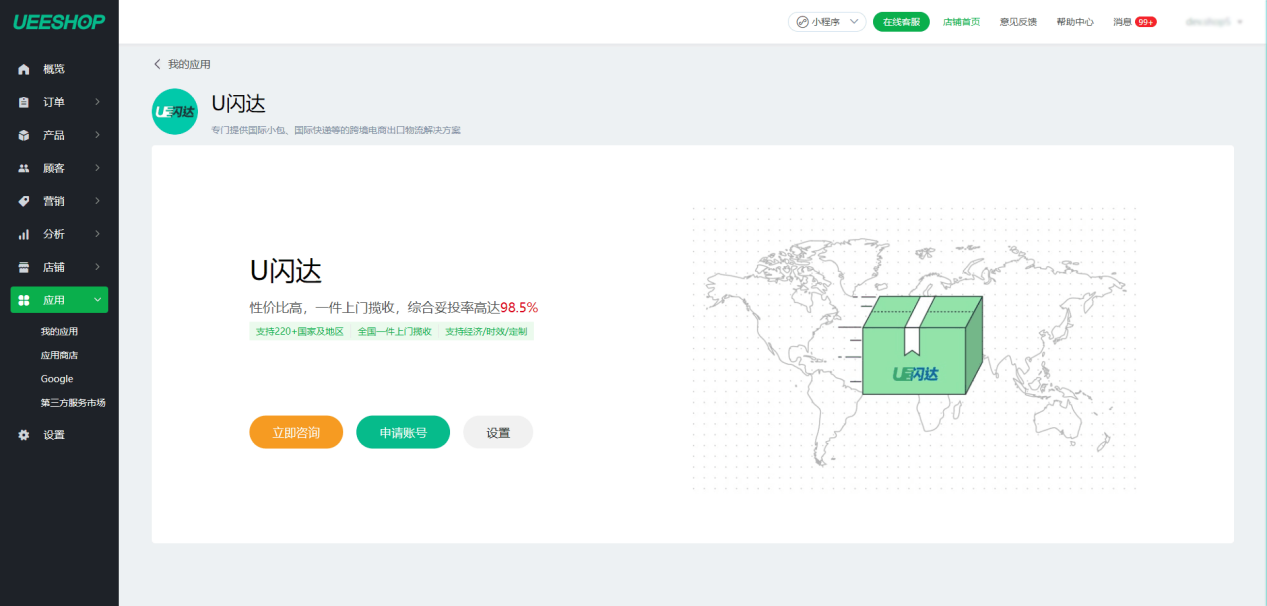The height and width of the screenshot is (606, 1267).
Task: Click the 小程序 circular icon
Action: point(802,21)
